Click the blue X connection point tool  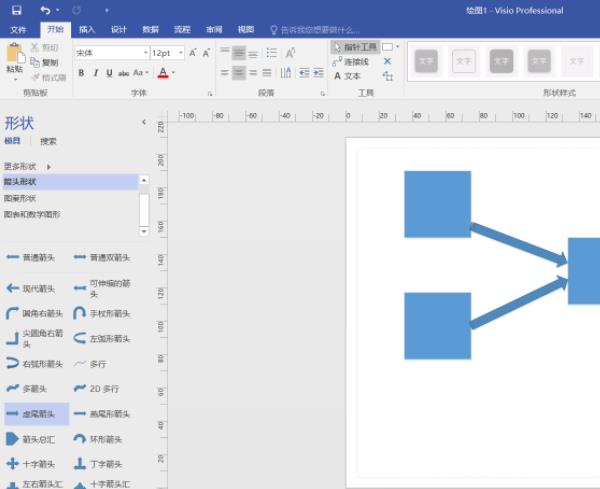point(387,61)
